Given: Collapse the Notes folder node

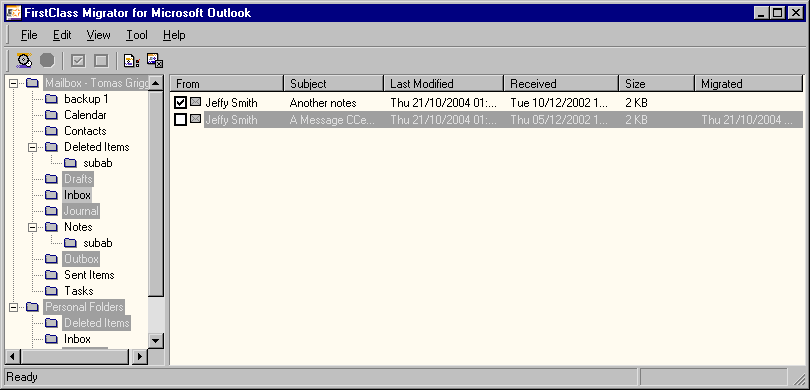Looking at the screenshot, I should coord(33,227).
